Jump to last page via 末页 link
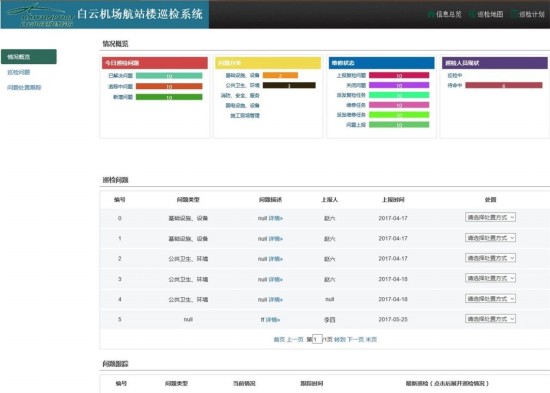 (x=371, y=340)
